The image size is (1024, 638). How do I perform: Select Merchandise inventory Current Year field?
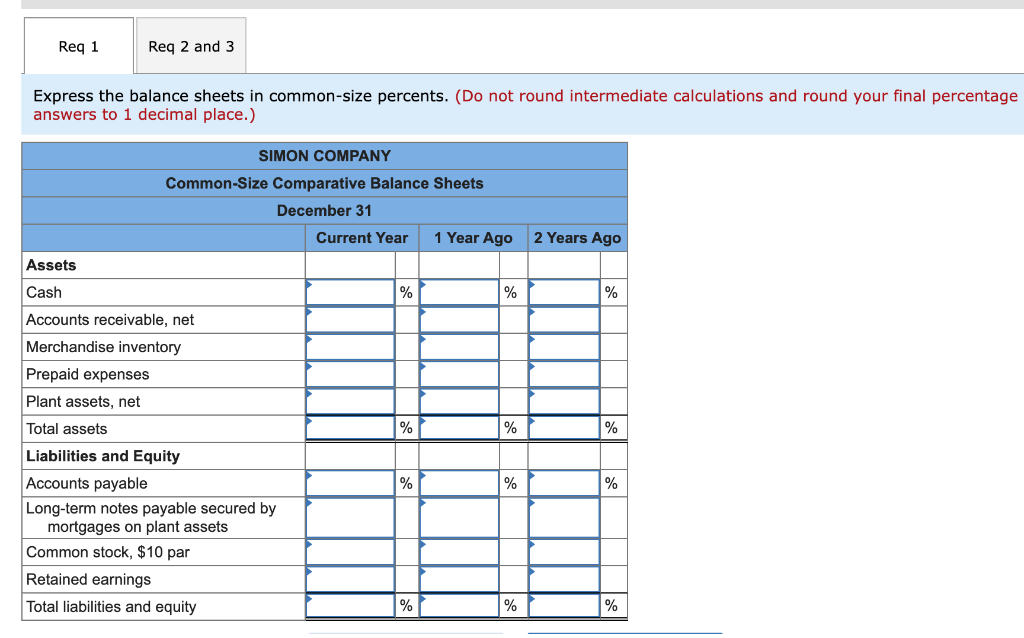point(350,347)
